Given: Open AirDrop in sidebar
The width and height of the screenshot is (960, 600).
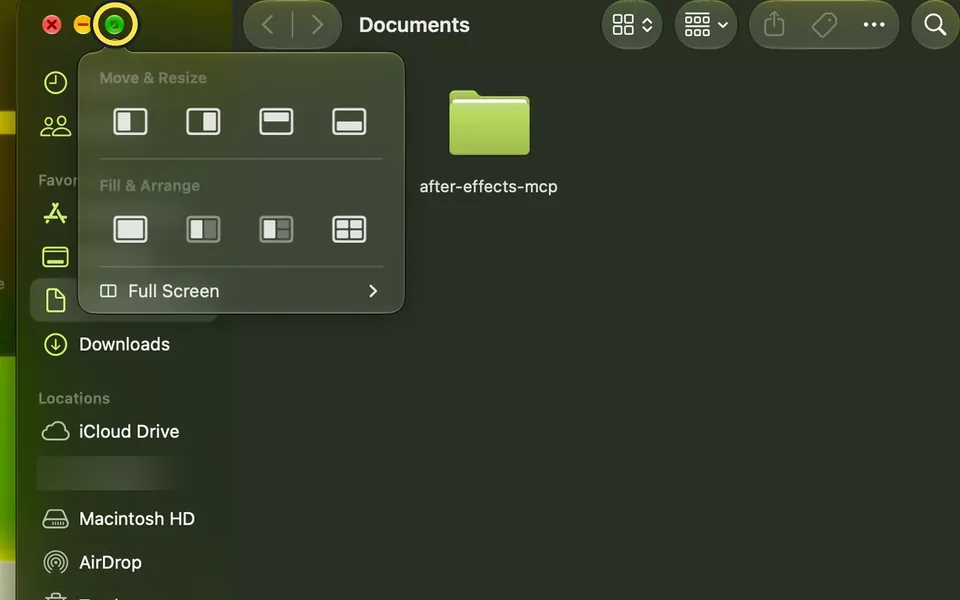Looking at the screenshot, I should coord(92,563).
